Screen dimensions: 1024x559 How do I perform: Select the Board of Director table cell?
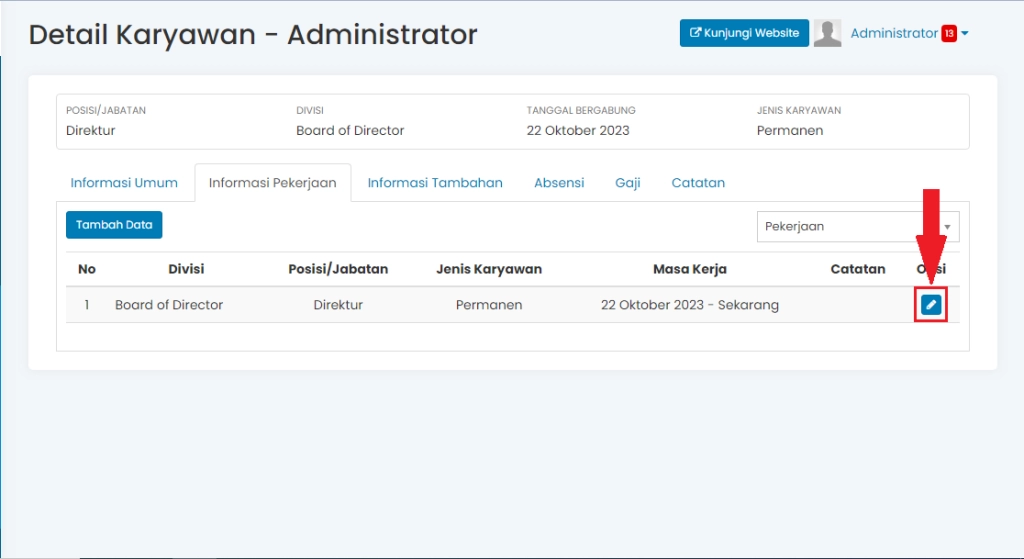click(x=169, y=305)
